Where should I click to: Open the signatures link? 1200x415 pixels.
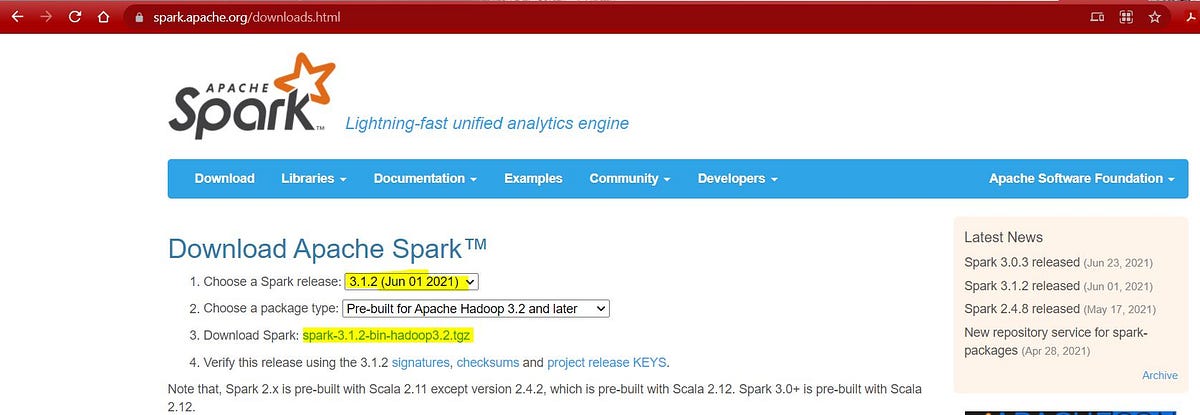click(421, 362)
